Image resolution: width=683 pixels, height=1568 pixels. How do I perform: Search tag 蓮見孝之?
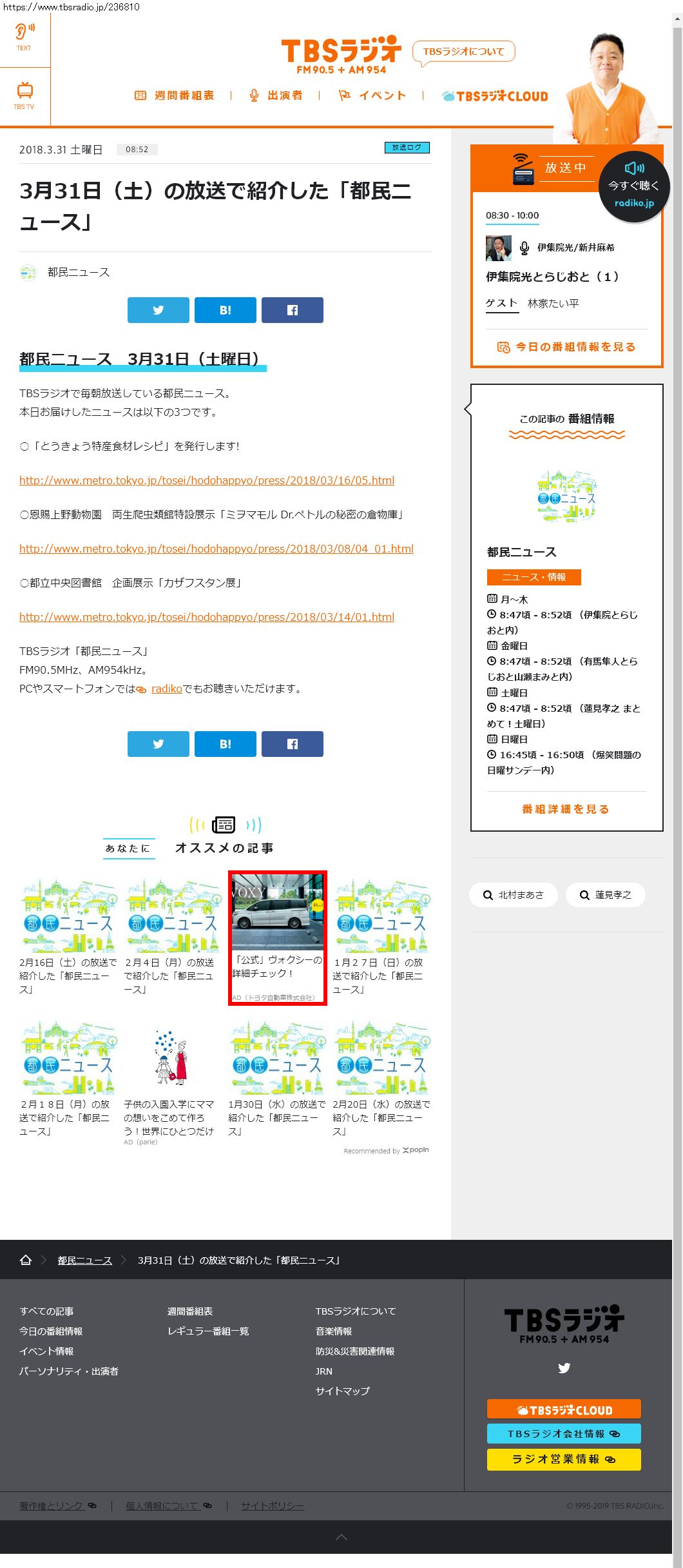point(606,895)
